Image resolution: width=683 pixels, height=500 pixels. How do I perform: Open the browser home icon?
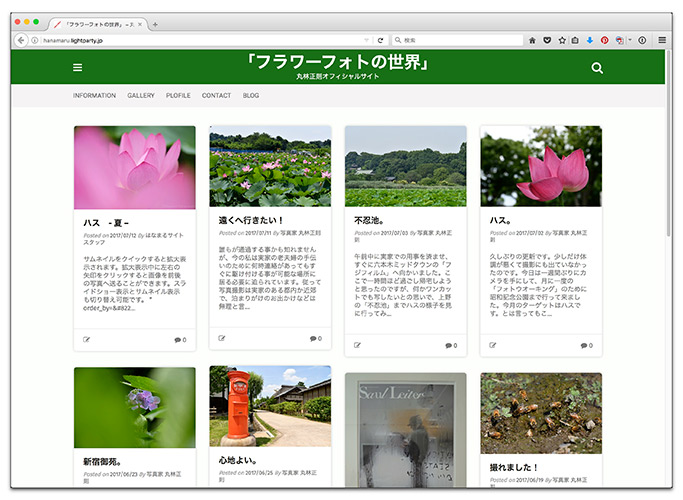click(x=532, y=41)
